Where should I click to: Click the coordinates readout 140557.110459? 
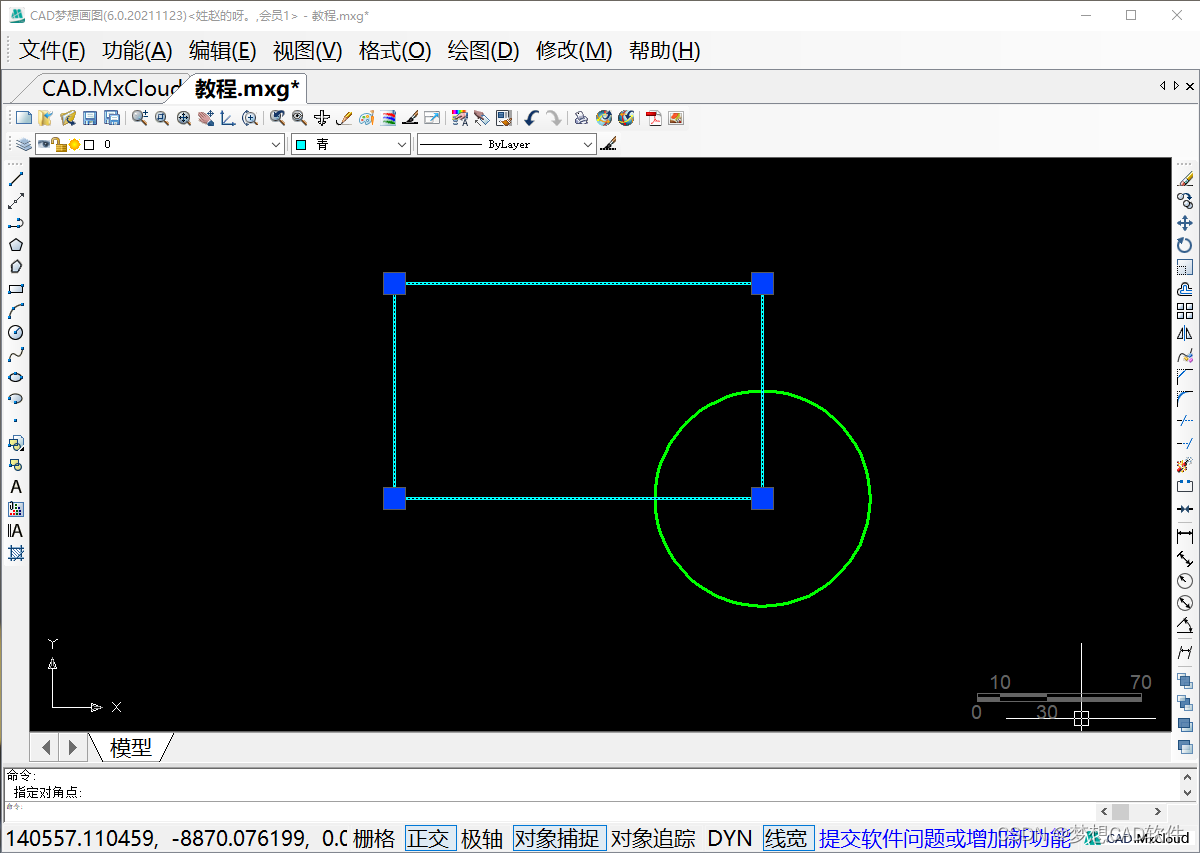pyautogui.click(x=82, y=838)
